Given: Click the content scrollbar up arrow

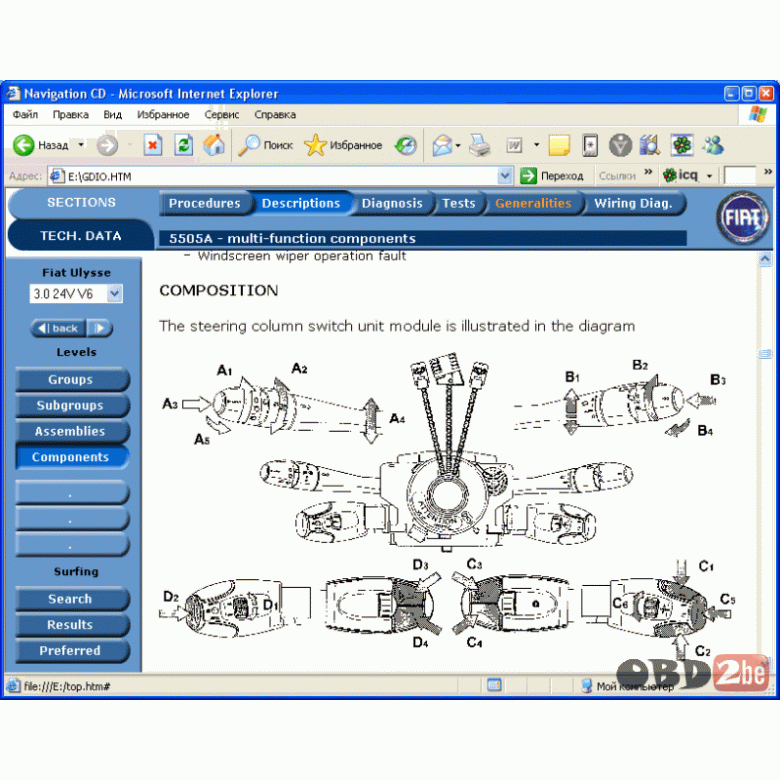Looking at the screenshot, I should [x=765, y=259].
